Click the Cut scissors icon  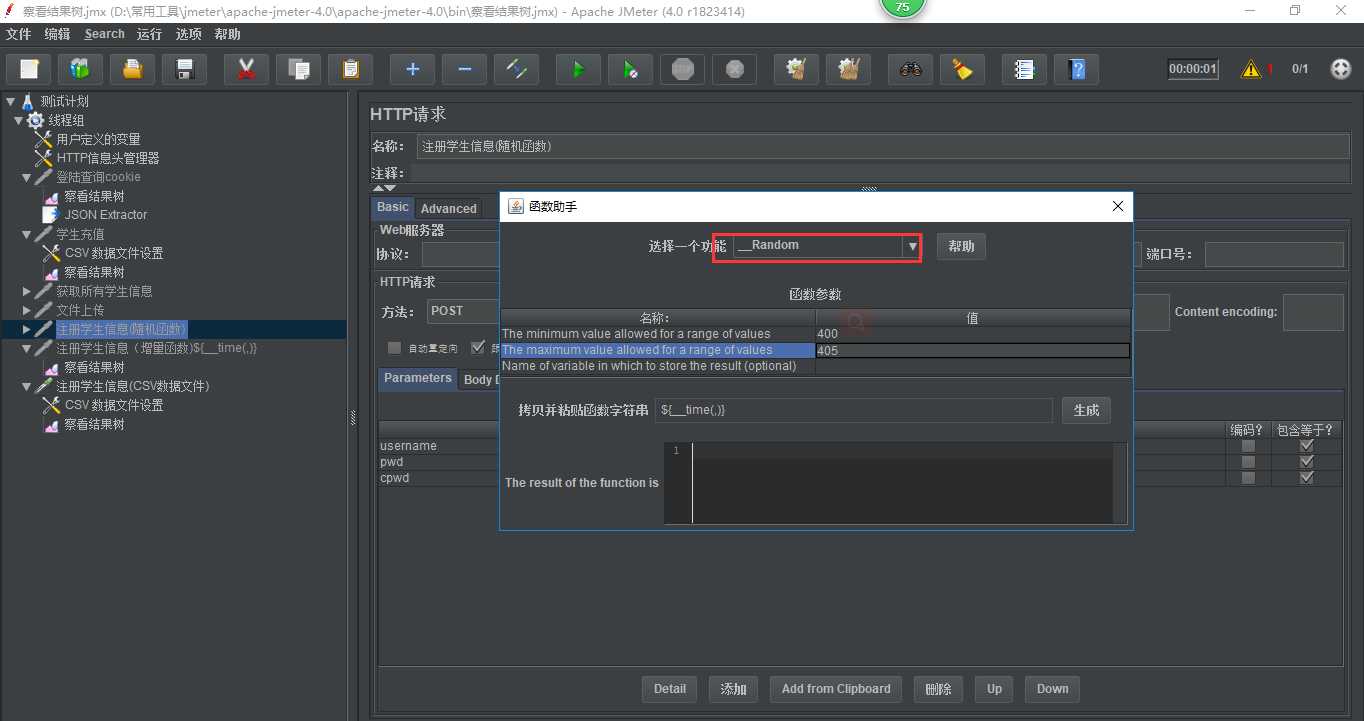tap(246, 69)
